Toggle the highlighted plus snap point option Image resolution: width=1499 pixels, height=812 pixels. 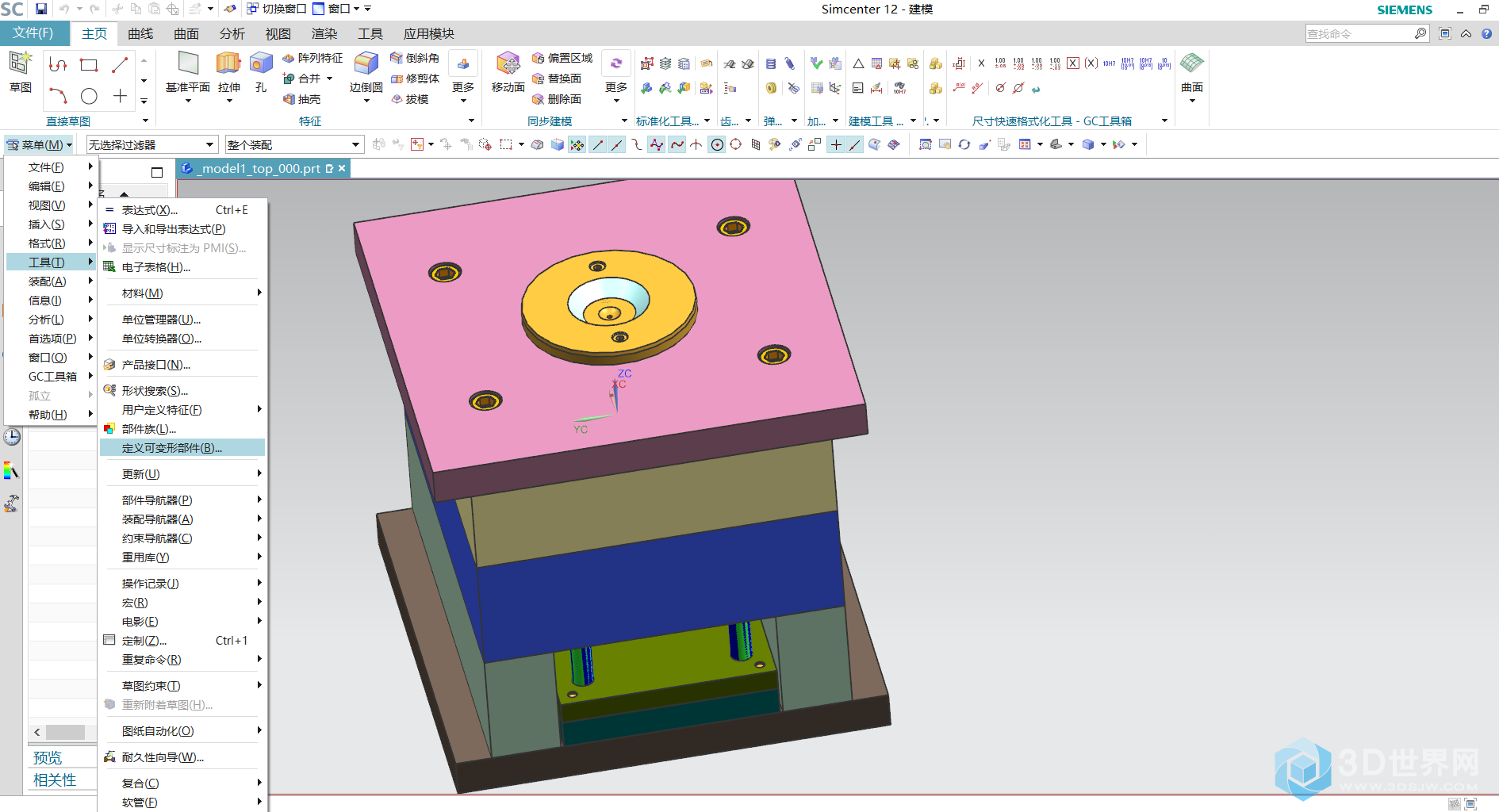point(836,144)
